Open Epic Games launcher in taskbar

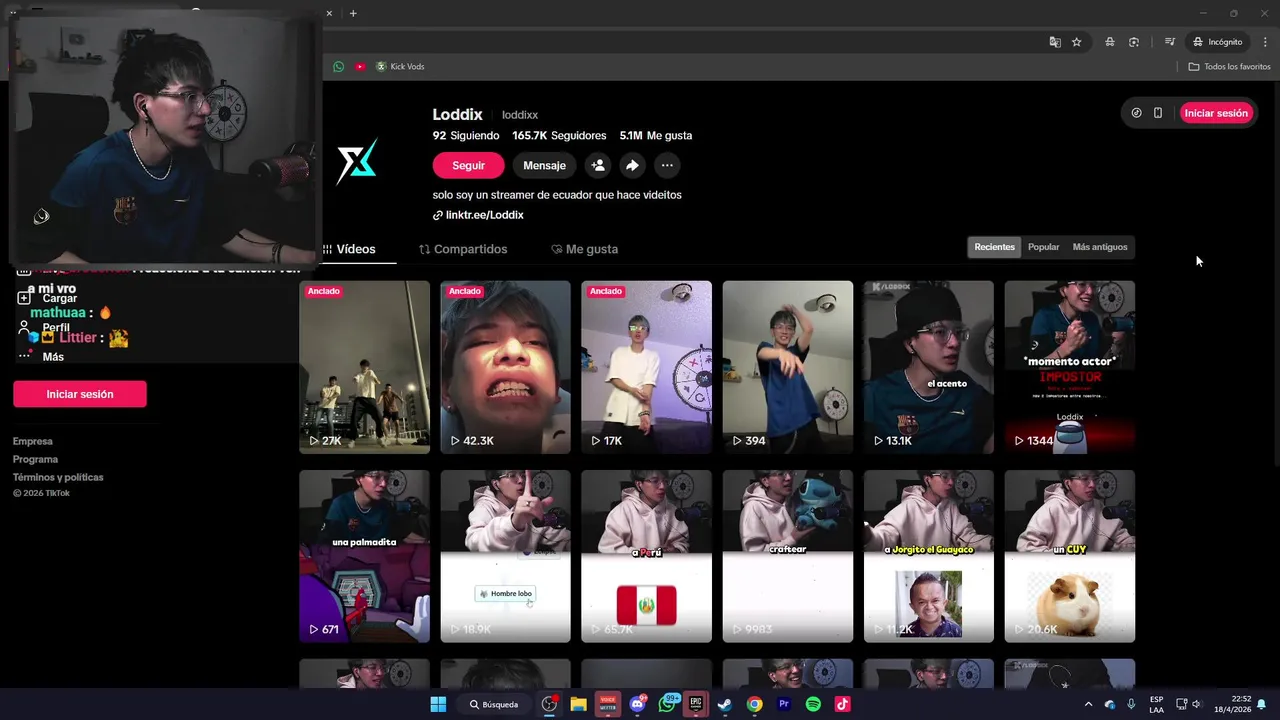696,704
